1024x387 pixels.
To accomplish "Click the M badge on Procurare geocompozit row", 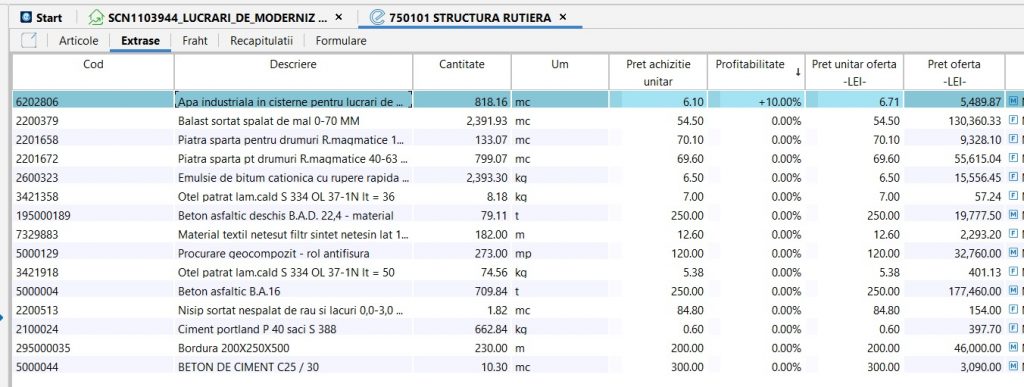I will [1014, 253].
